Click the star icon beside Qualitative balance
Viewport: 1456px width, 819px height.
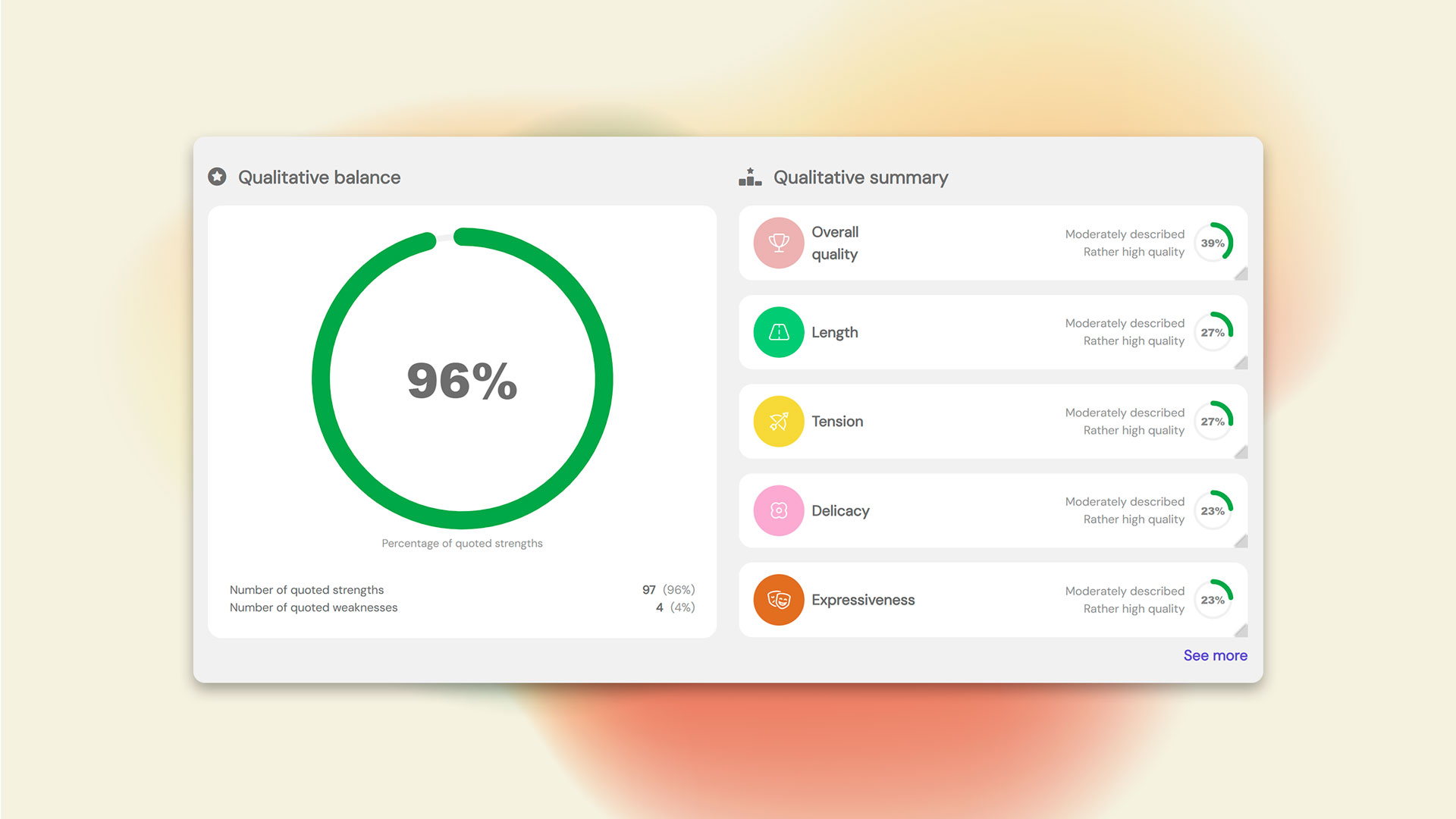pos(217,177)
